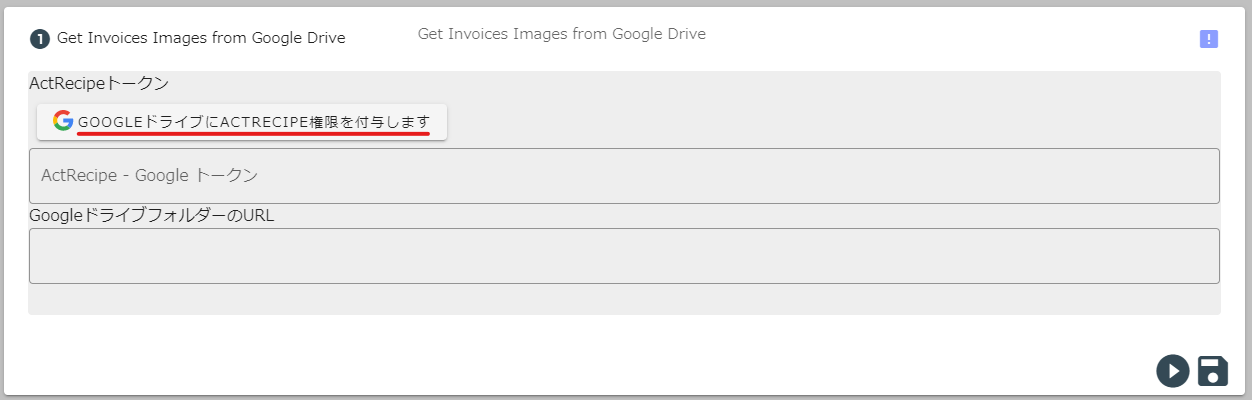Activate the empty Drive folder URL field
This screenshot has height=400, width=1252.
coord(624,256)
